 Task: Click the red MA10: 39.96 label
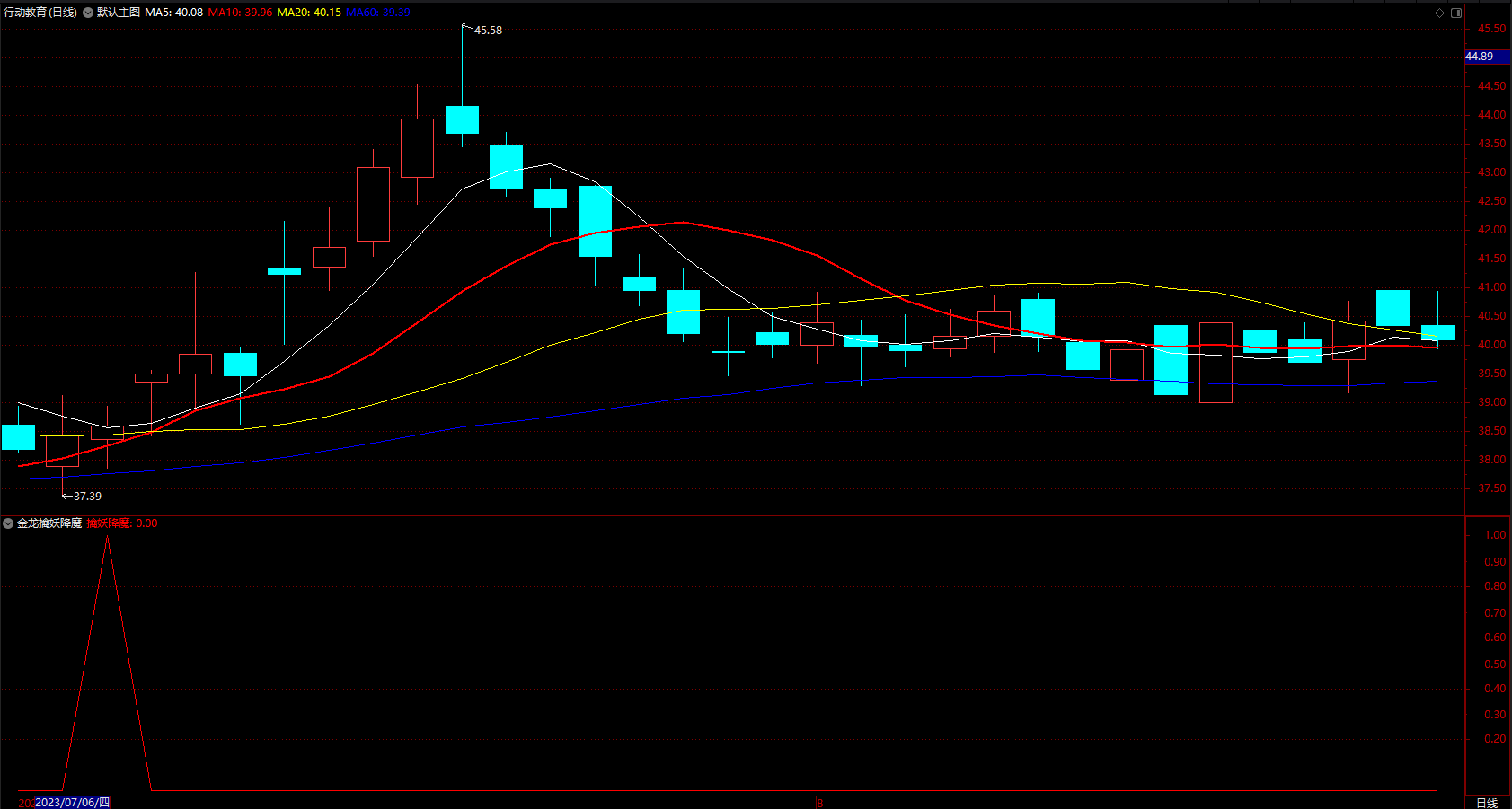click(241, 13)
